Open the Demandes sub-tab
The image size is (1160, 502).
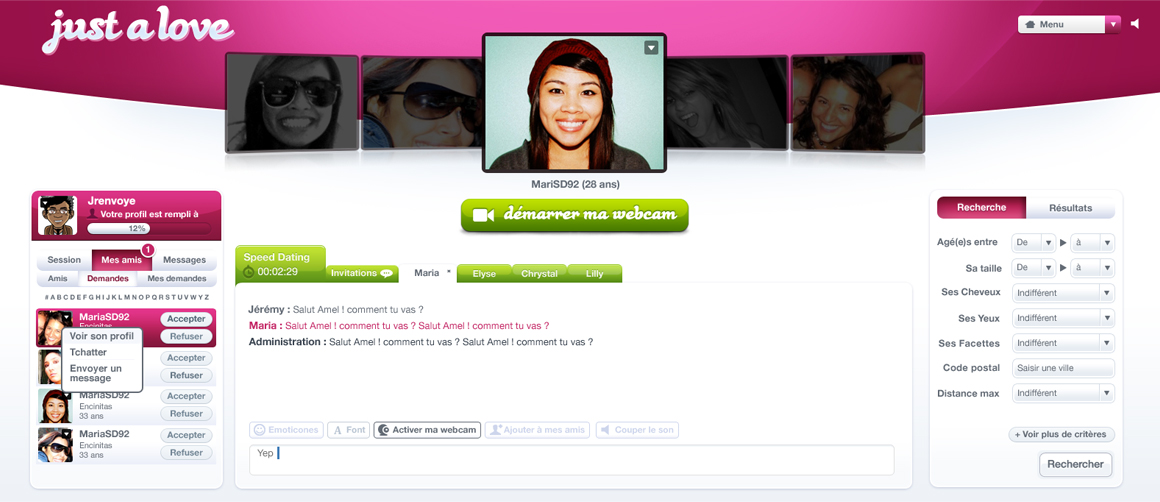click(107, 279)
